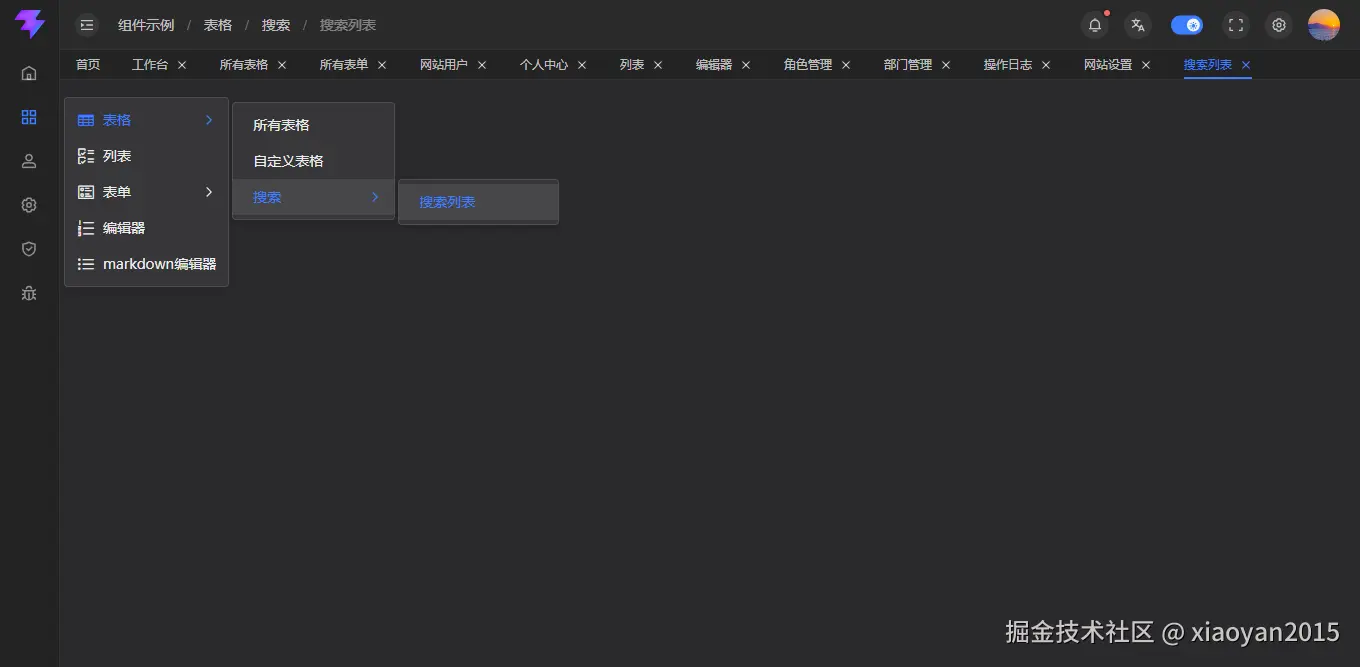Switch to the 首页 tab
The height and width of the screenshot is (667, 1360).
point(88,65)
